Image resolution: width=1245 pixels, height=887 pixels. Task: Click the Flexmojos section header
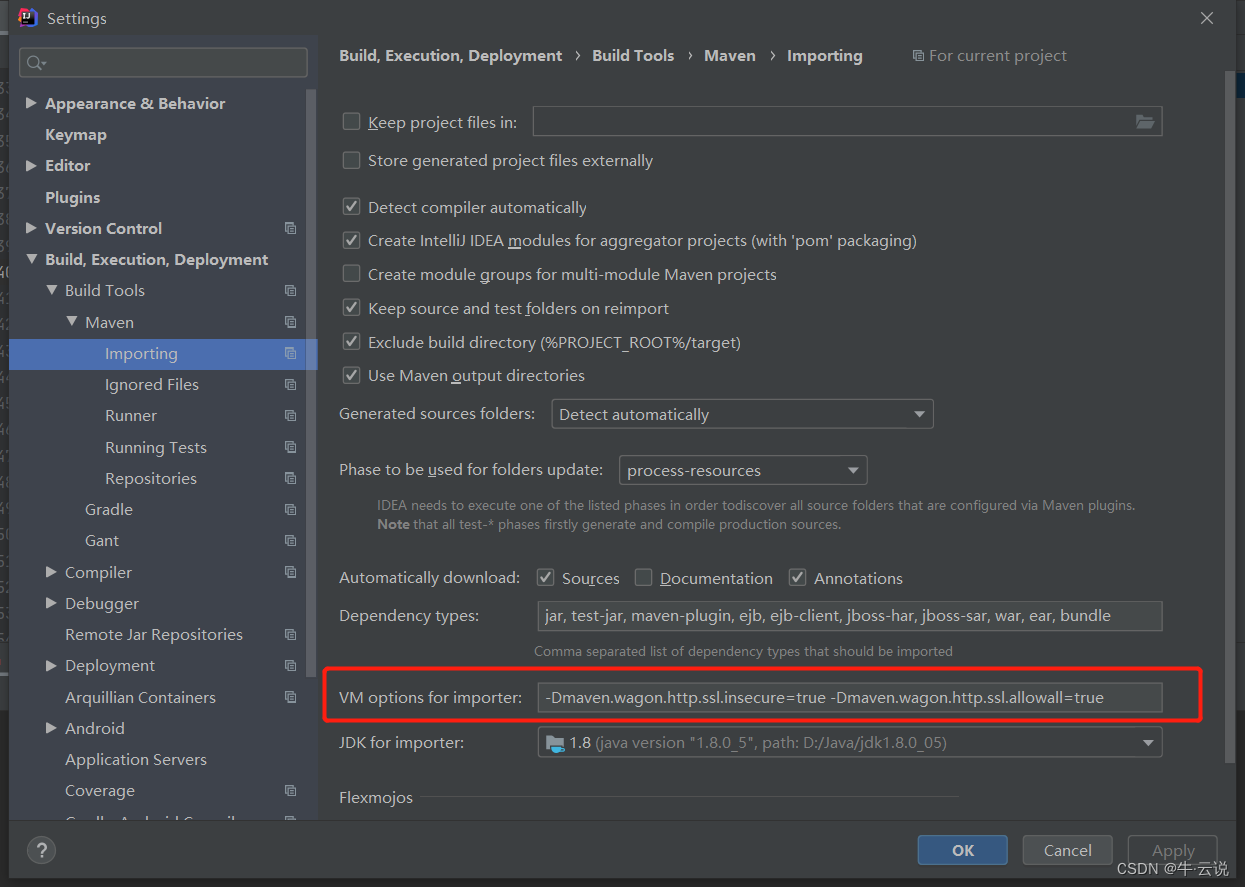pos(376,797)
